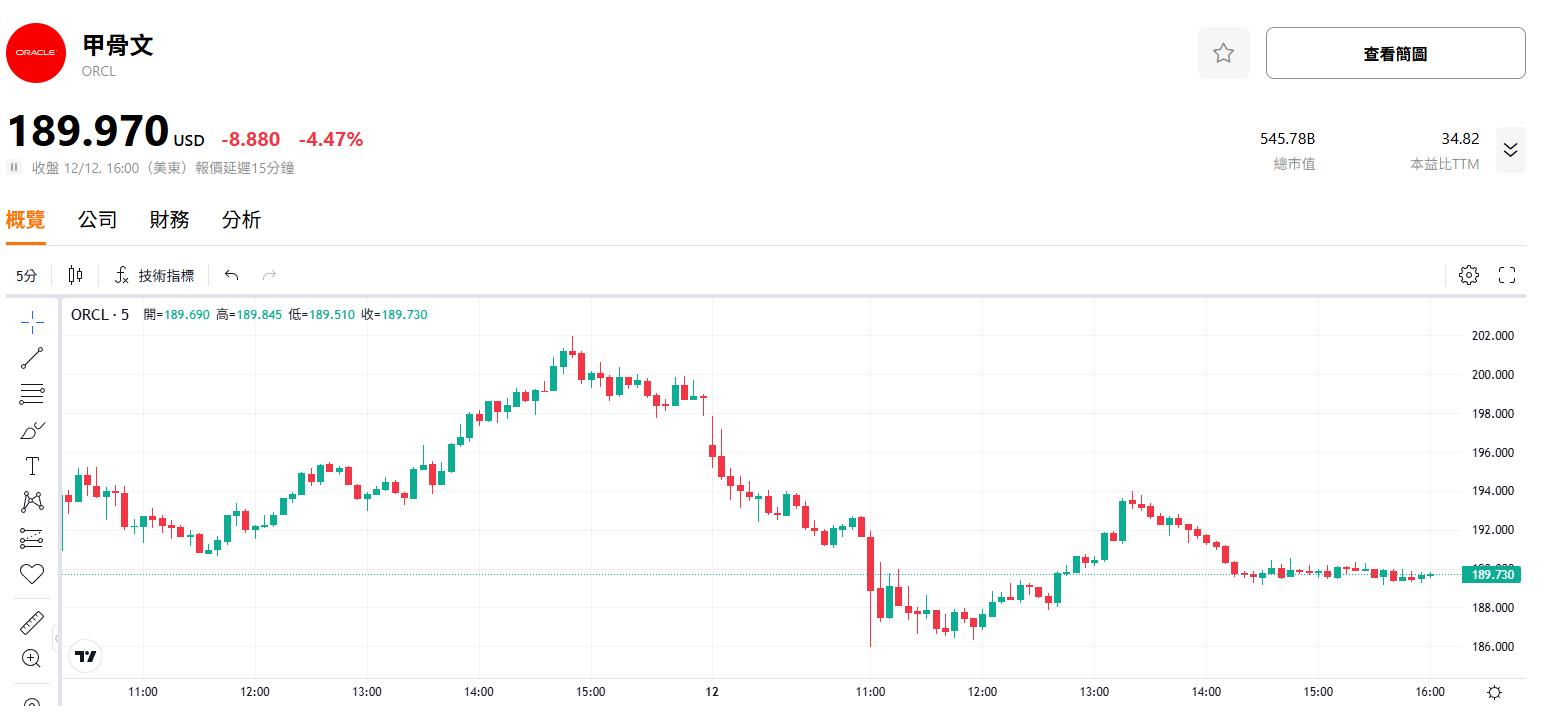Screen dimensions: 1558x726
Task: Click the heart favorites drawing icon
Action: (x=32, y=574)
